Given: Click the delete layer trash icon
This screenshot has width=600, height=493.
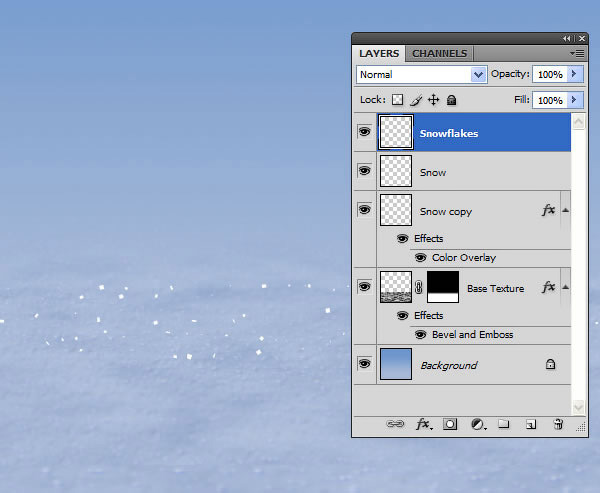Looking at the screenshot, I should point(558,424).
